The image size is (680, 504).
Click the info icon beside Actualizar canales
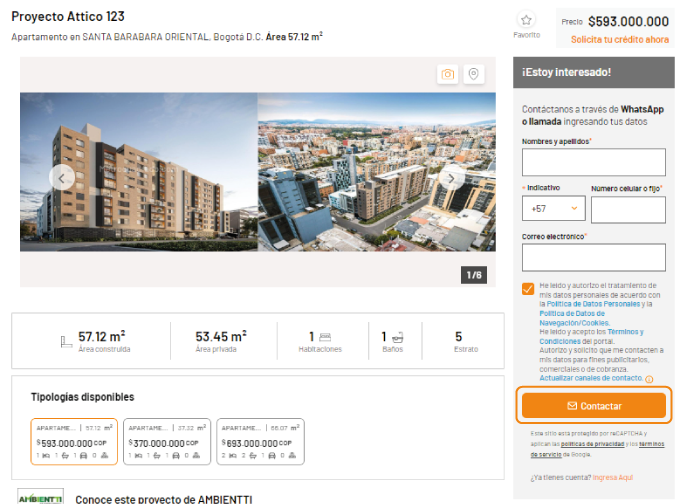649,379
